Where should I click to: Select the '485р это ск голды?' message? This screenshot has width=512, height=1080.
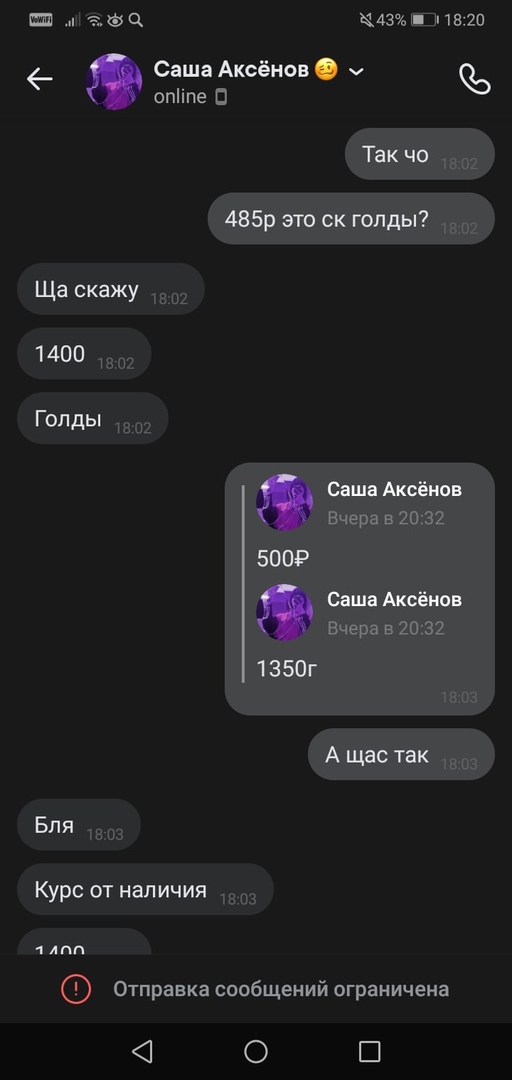tap(351, 219)
